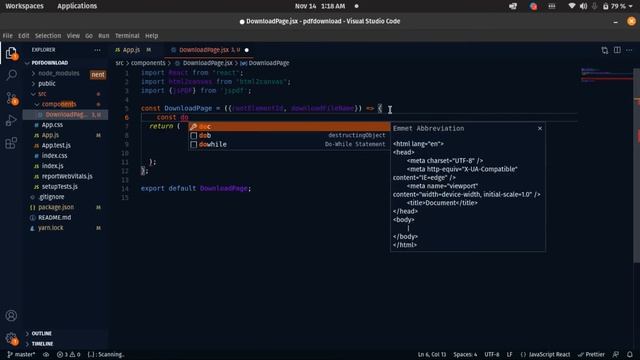Open the View menu

tap(73, 36)
